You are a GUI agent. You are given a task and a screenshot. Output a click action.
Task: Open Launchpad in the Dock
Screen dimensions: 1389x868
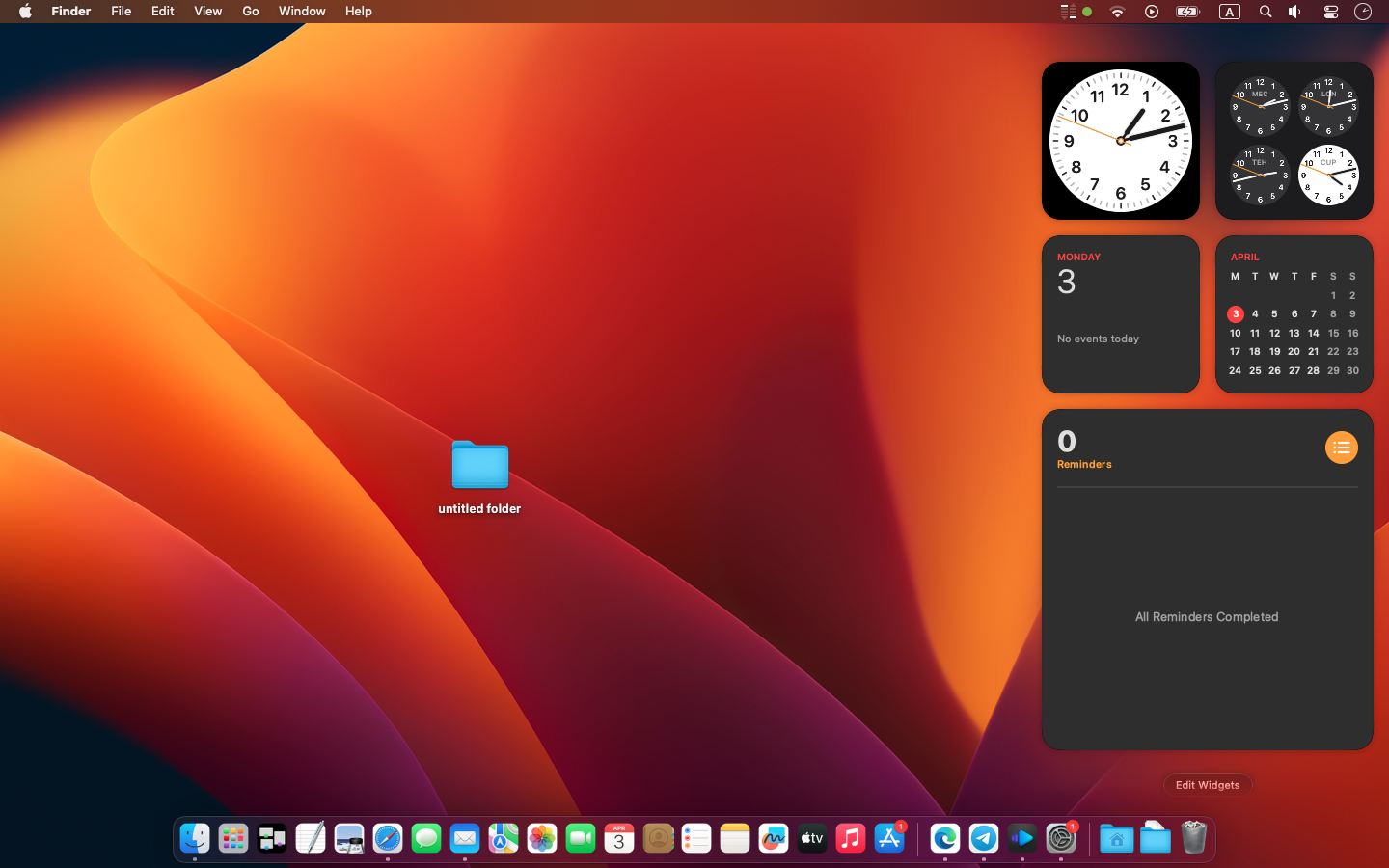tap(233, 838)
